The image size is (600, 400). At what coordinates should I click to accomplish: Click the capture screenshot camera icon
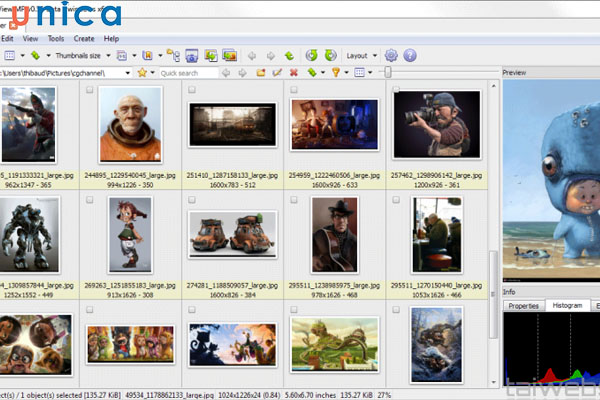[192, 56]
